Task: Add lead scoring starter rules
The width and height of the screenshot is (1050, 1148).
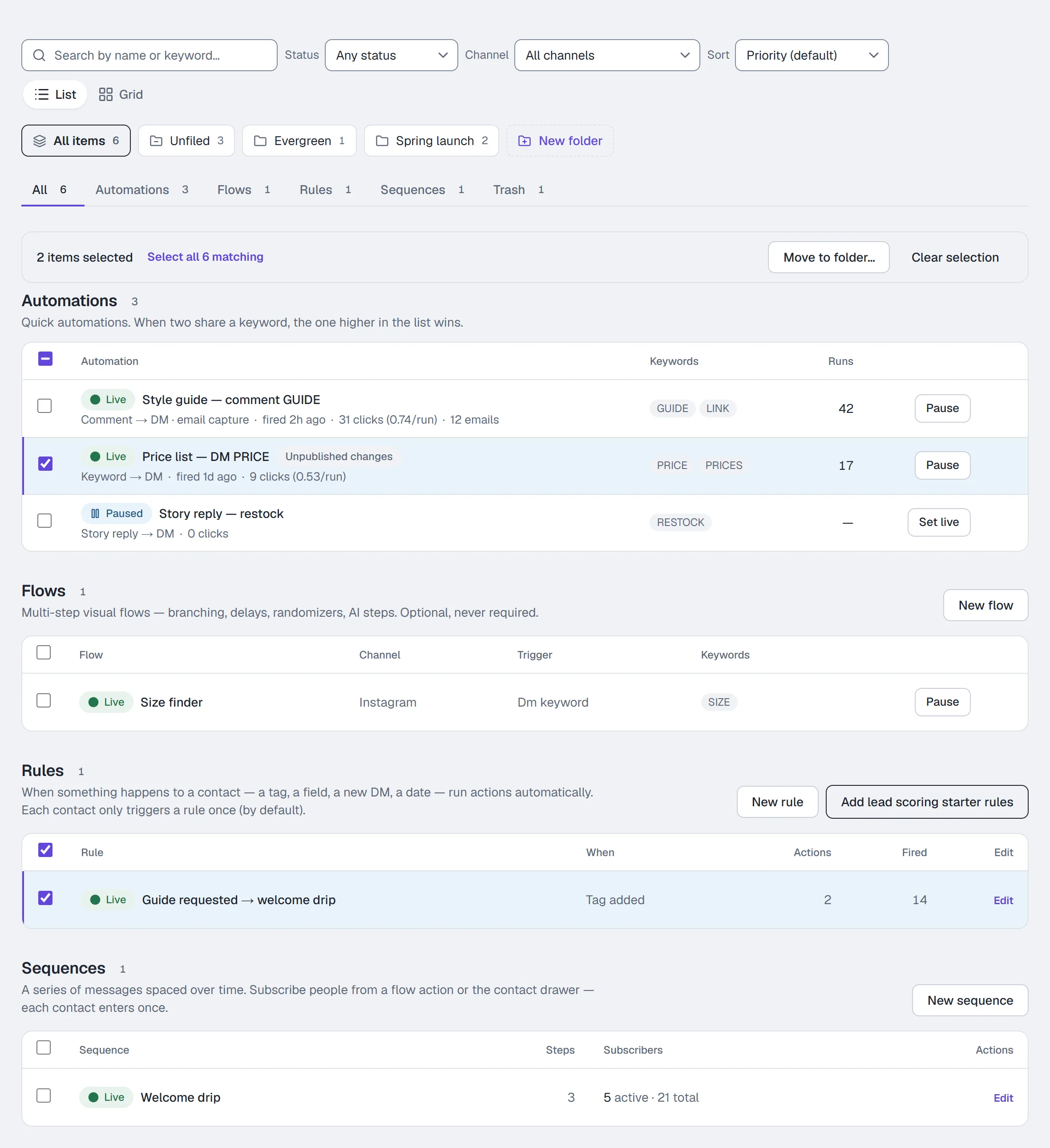Action: (927, 802)
